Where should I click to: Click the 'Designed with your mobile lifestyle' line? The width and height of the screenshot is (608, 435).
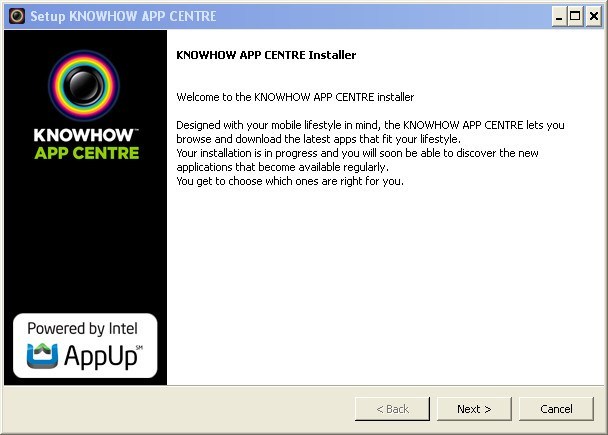[370, 125]
